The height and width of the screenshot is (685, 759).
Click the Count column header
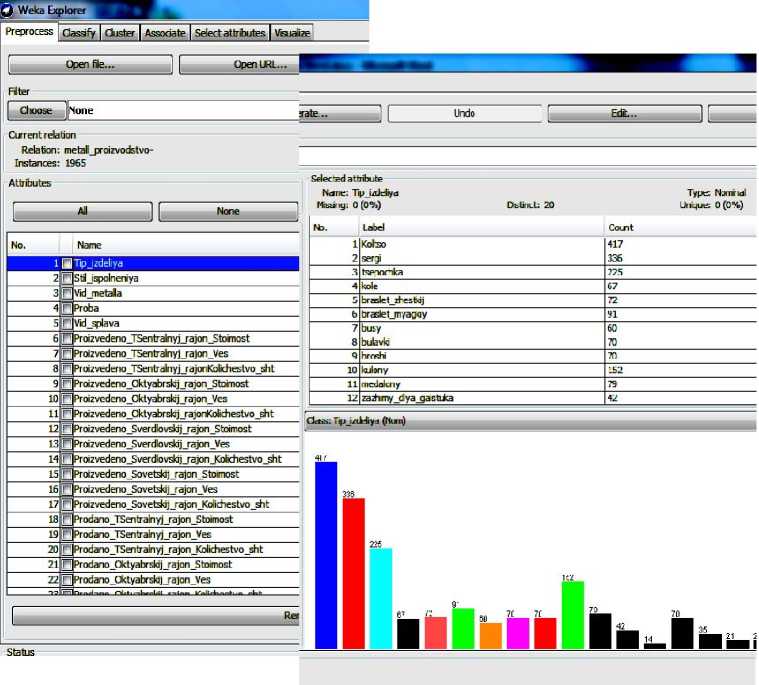(680, 228)
